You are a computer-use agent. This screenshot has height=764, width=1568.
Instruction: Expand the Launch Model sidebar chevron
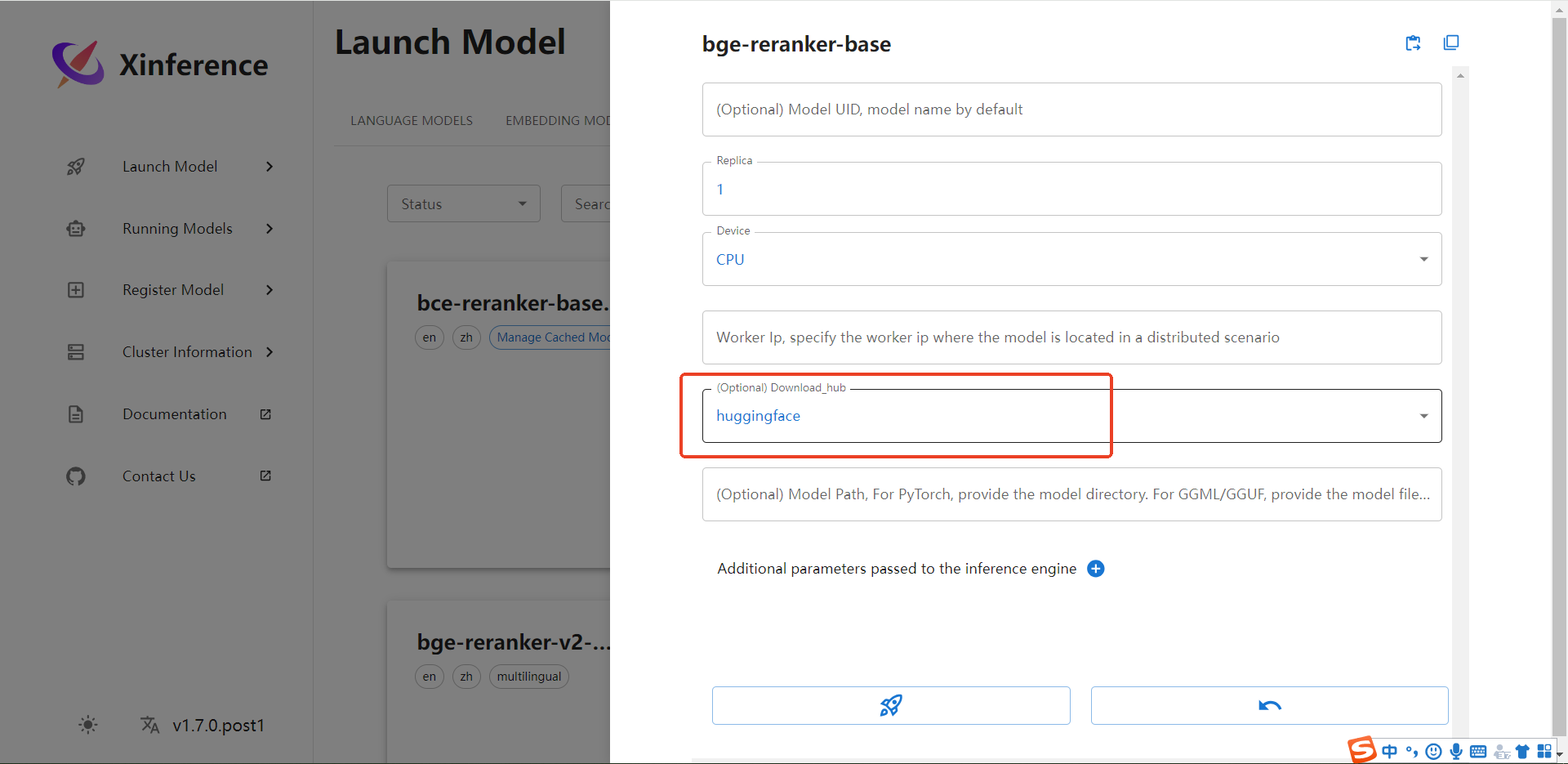pyautogui.click(x=269, y=167)
